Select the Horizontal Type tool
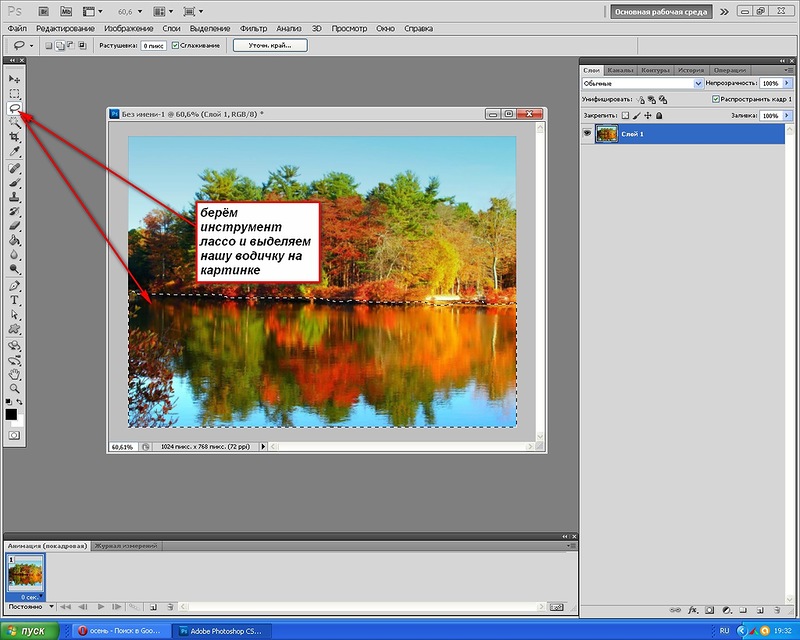Viewport: 800px width, 640px height. click(x=14, y=300)
